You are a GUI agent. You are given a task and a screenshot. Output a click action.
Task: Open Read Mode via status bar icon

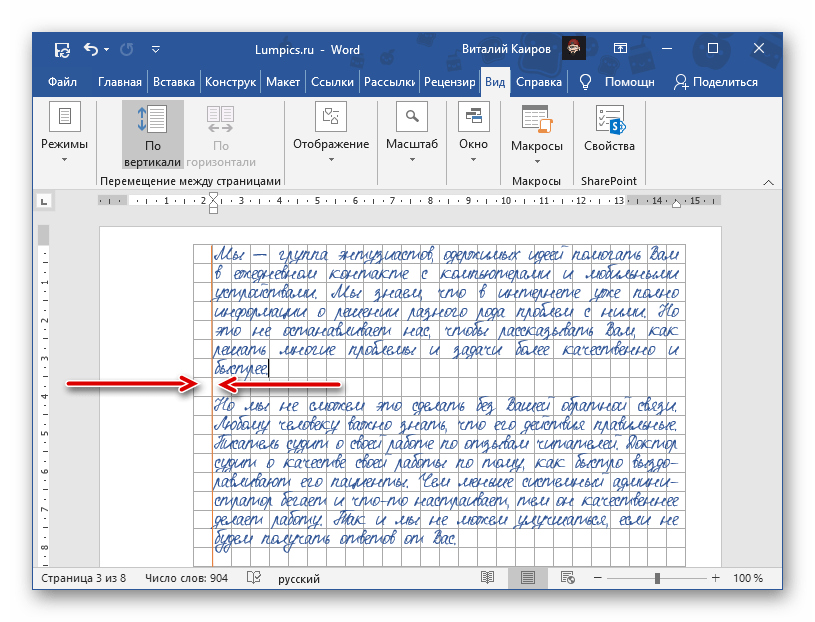[487, 577]
